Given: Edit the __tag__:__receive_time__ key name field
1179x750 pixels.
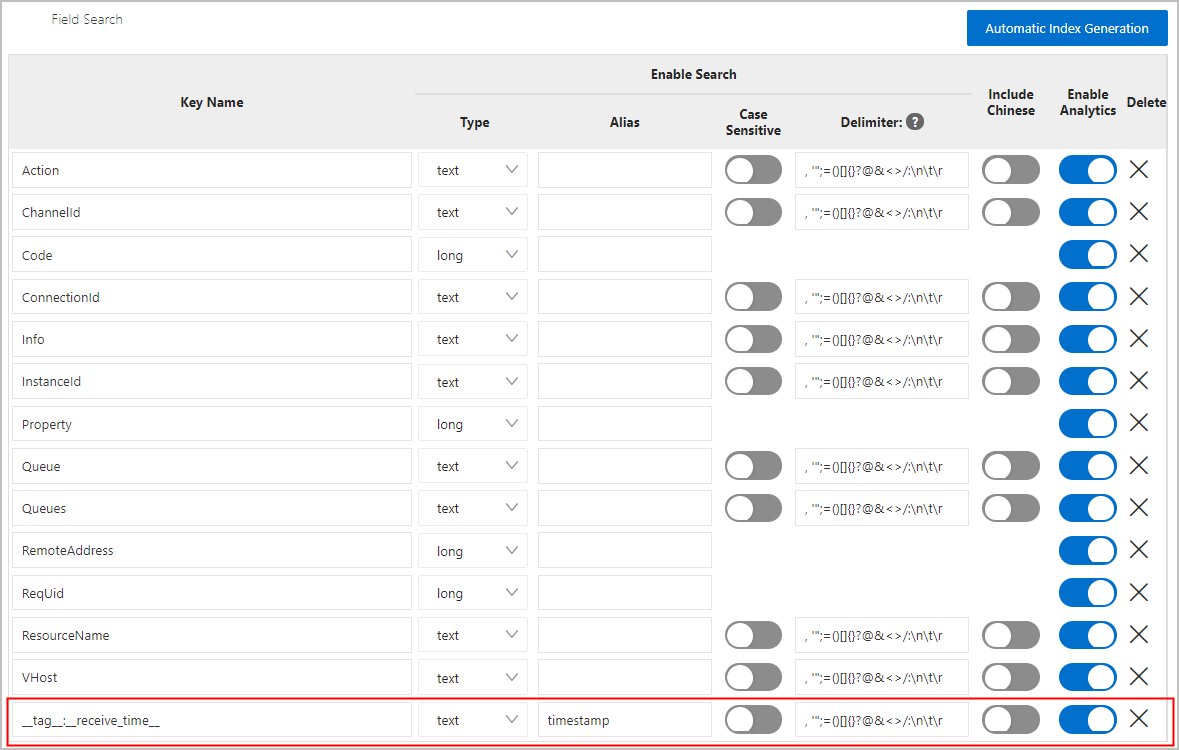Looking at the screenshot, I should point(212,719).
